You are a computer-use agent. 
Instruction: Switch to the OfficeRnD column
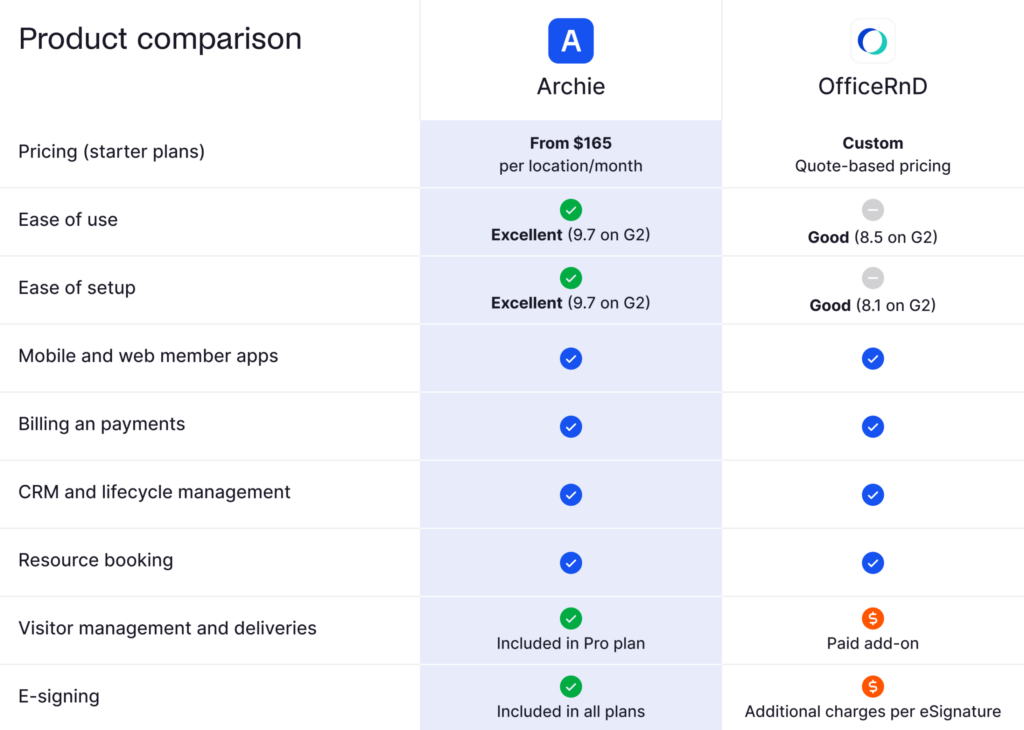click(872, 86)
